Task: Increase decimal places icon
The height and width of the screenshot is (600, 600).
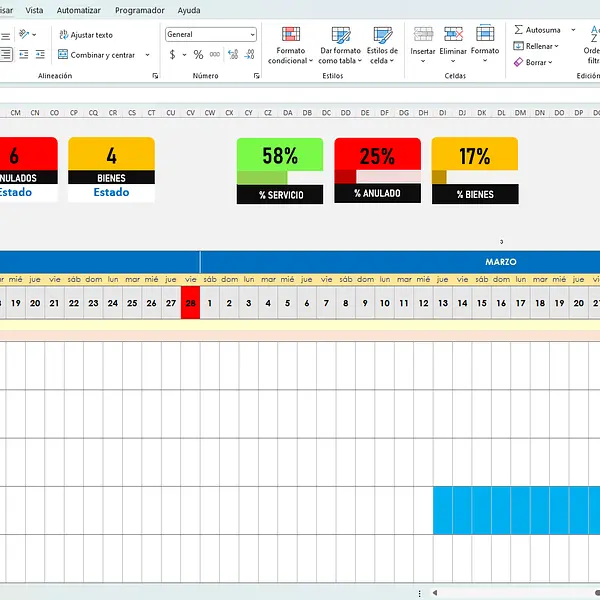Action: pyautogui.click(x=233, y=55)
